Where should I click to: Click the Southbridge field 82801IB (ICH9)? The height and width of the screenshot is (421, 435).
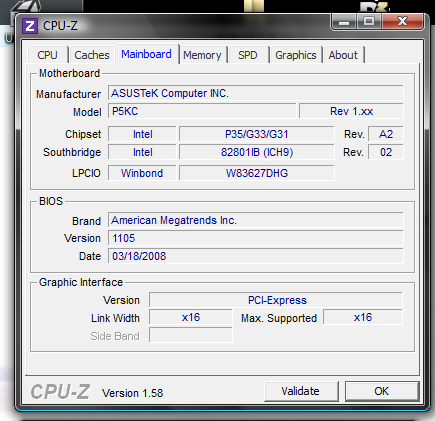[x=257, y=152]
